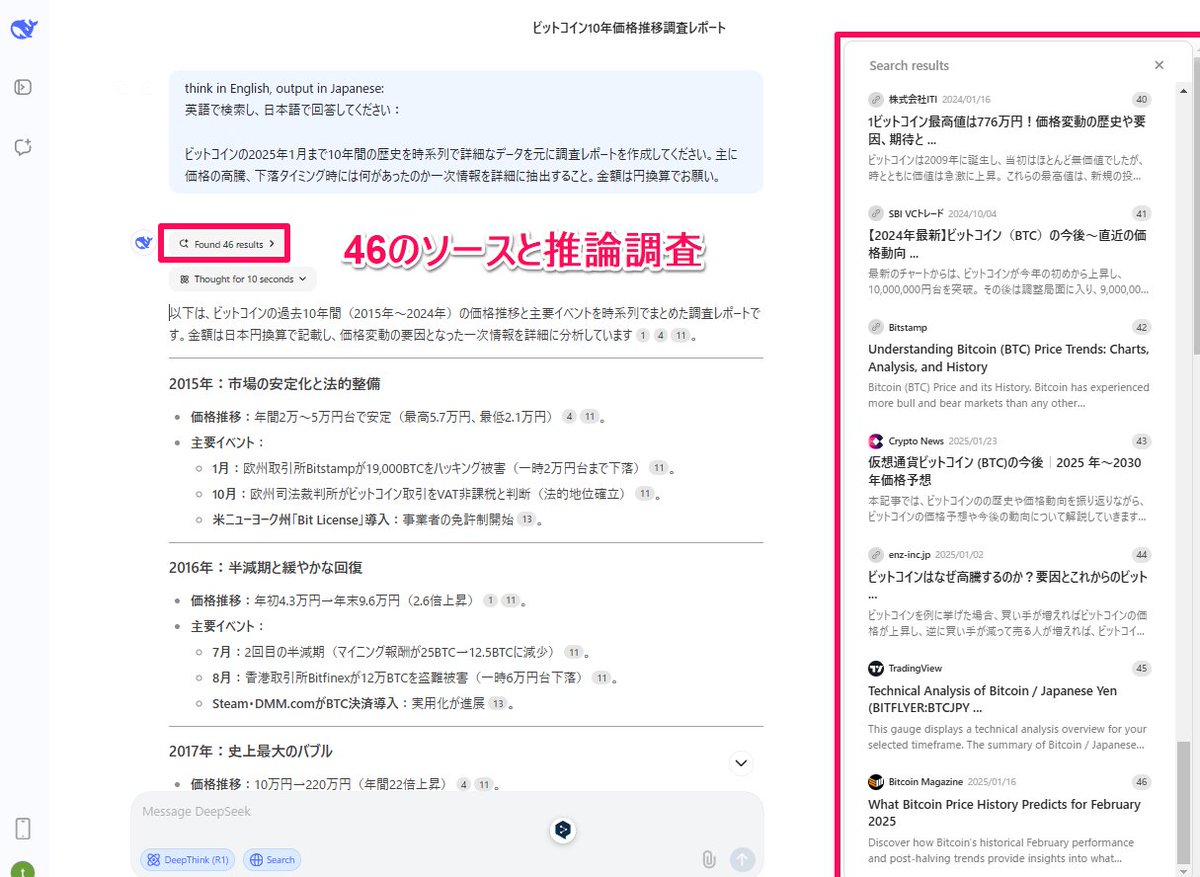Screen dimensions: 1200x877
Task: Open the sidebar panel toggle icon
Action: click(x=23, y=87)
